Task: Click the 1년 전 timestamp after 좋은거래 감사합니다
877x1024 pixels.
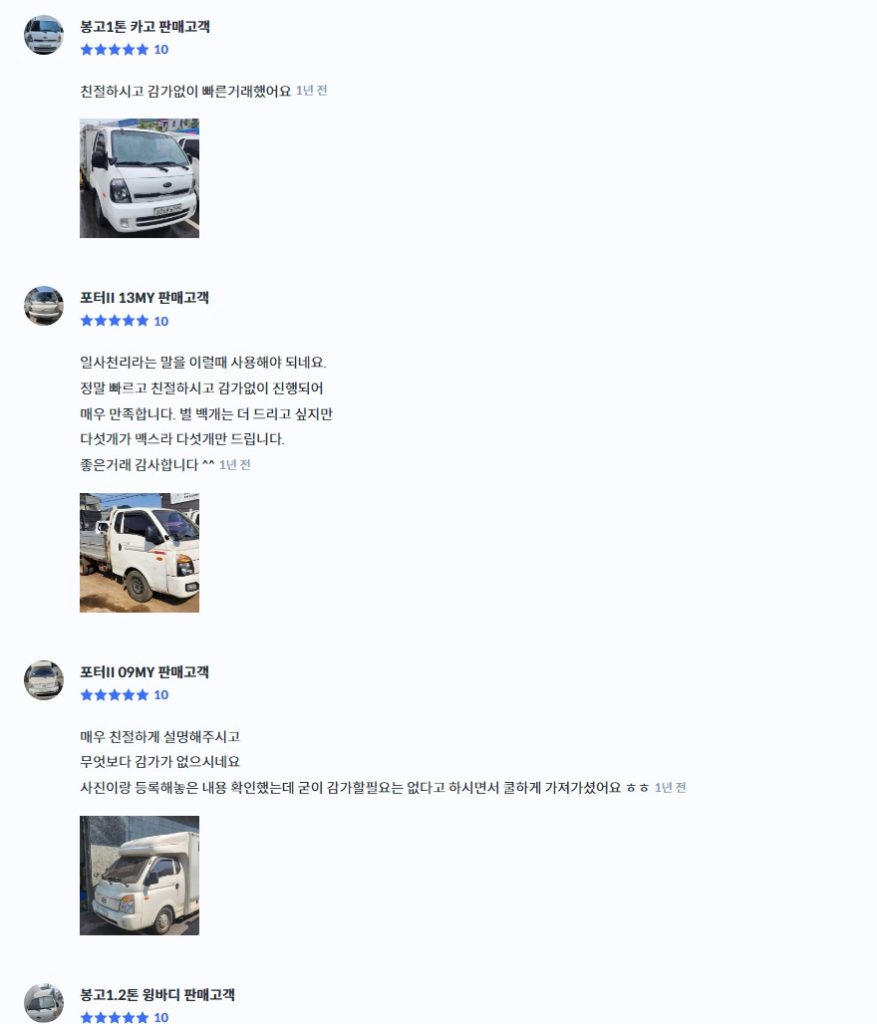Action: pos(235,465)
